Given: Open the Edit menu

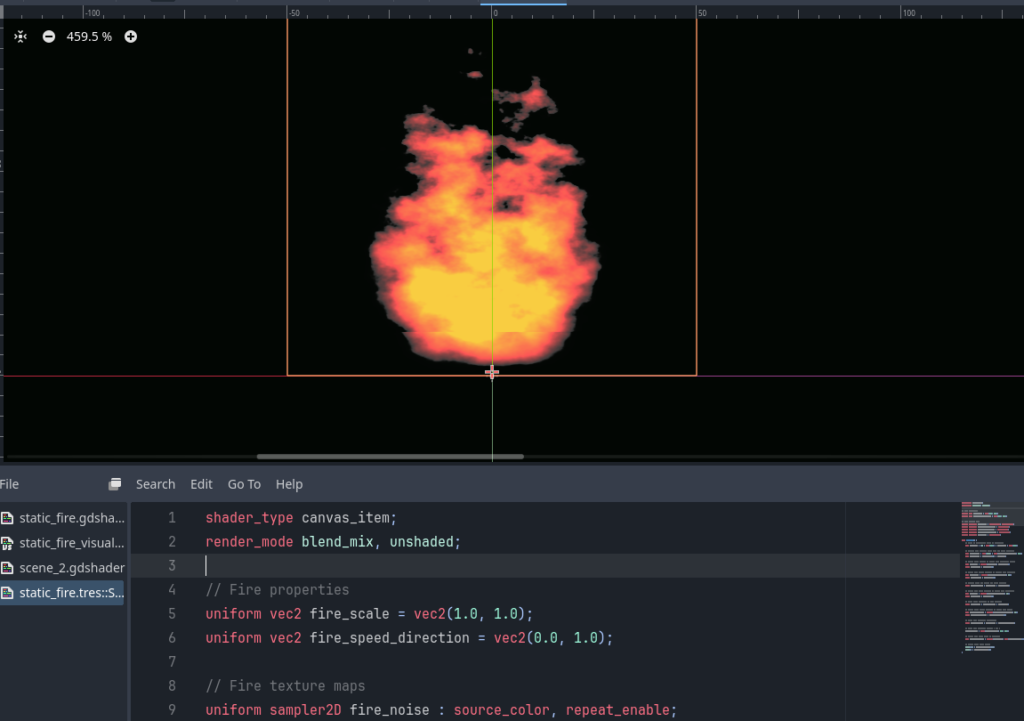Looking at the screenshot, I should tap(200, 483).
